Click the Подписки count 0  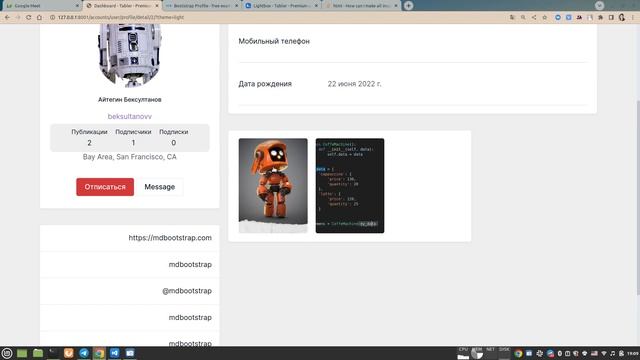click(173, 143)
